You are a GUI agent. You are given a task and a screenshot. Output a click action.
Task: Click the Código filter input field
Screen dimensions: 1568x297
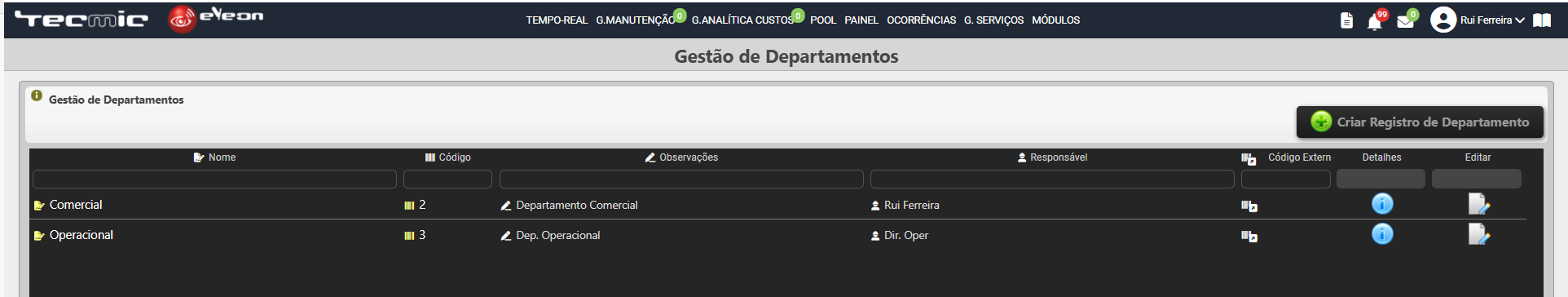[447, 179]
